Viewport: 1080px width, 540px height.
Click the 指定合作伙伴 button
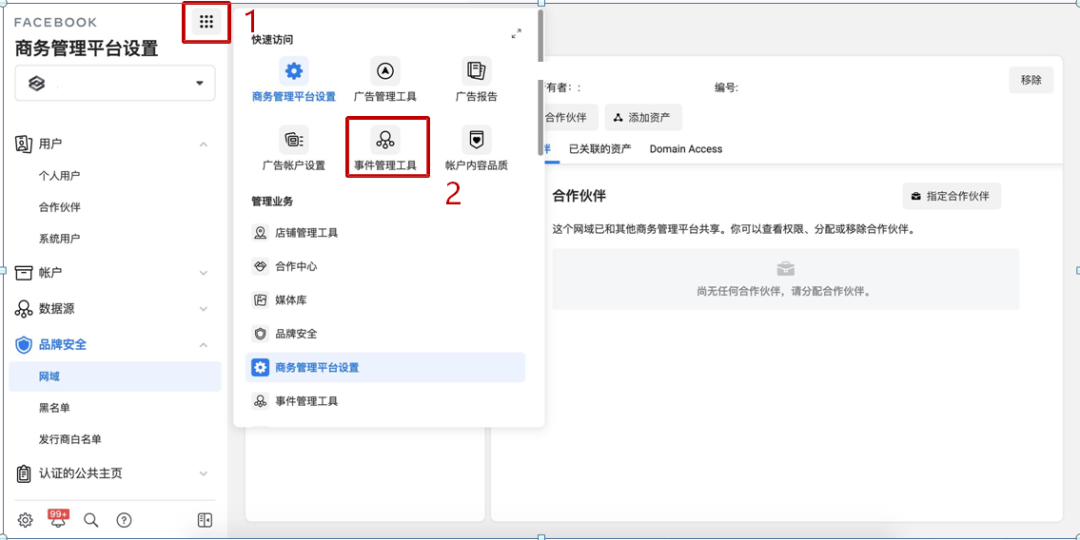click(950, 196)
